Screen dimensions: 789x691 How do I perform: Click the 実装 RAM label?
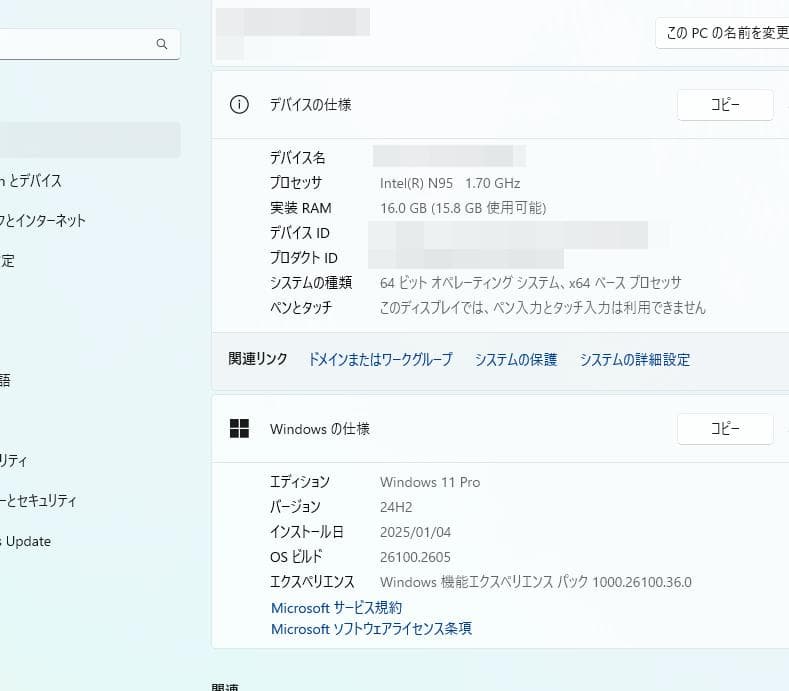300,208
